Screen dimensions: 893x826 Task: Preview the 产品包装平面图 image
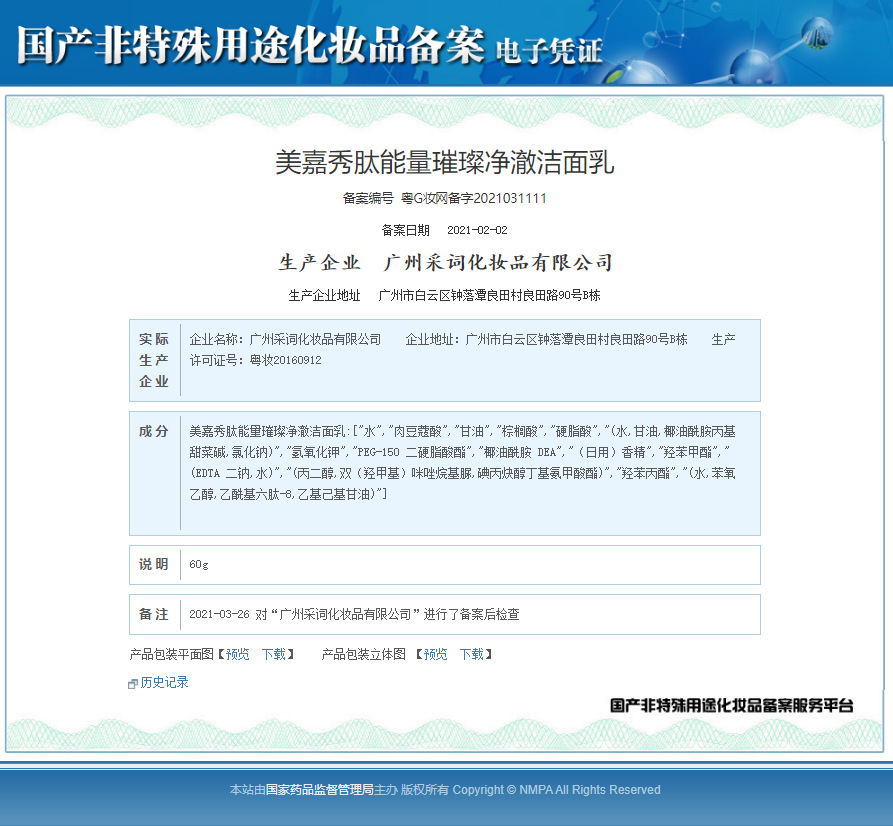click(237, 654)
